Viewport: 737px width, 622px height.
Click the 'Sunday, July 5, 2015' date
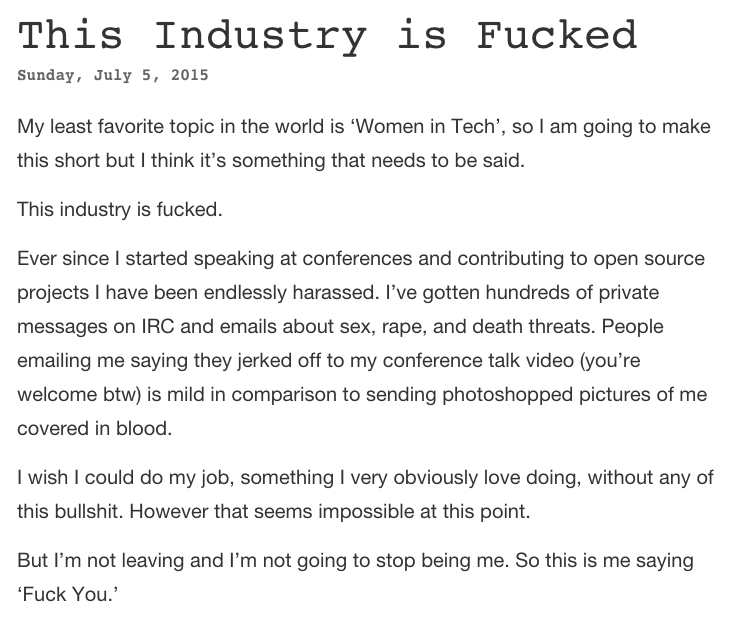click(113, 75)
